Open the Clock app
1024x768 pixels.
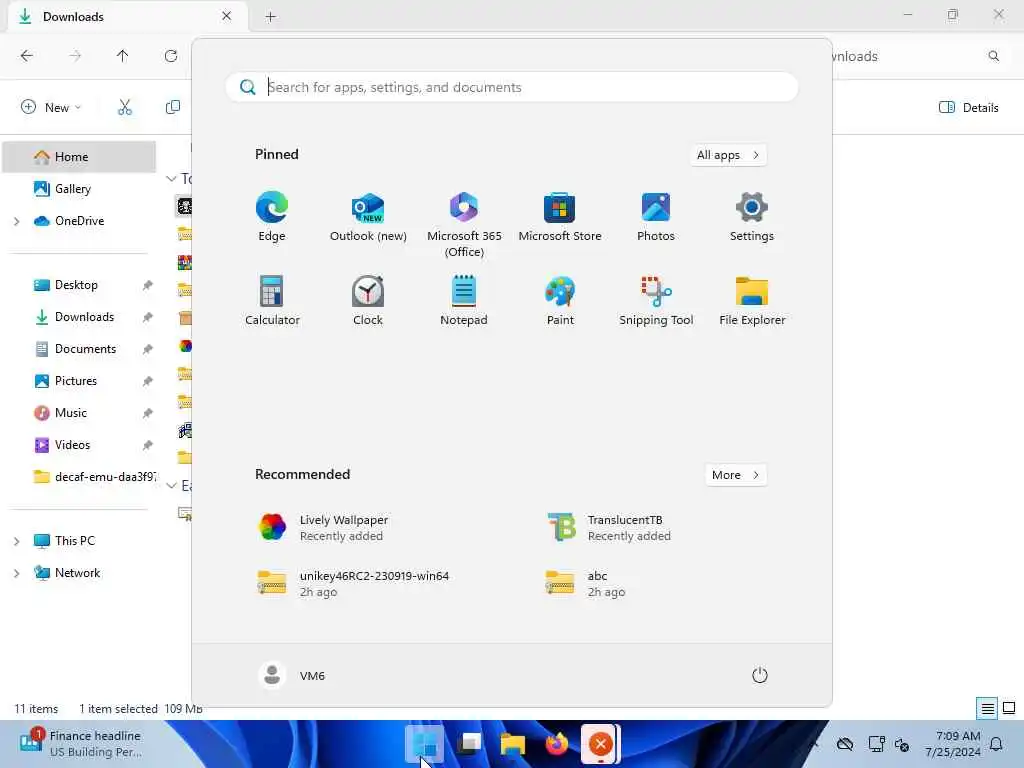pos(368,300)
